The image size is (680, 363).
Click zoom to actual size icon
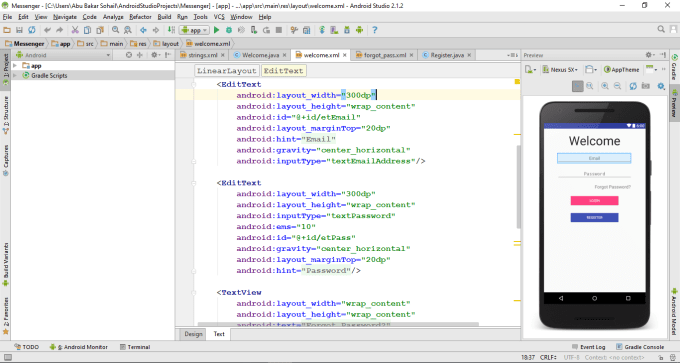pos(590,86)
